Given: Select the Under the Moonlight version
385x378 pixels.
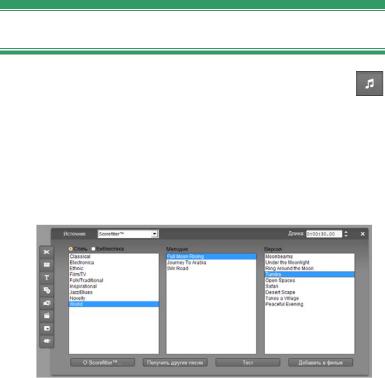Looking at the screenshot, I should (x=309, y=262).
